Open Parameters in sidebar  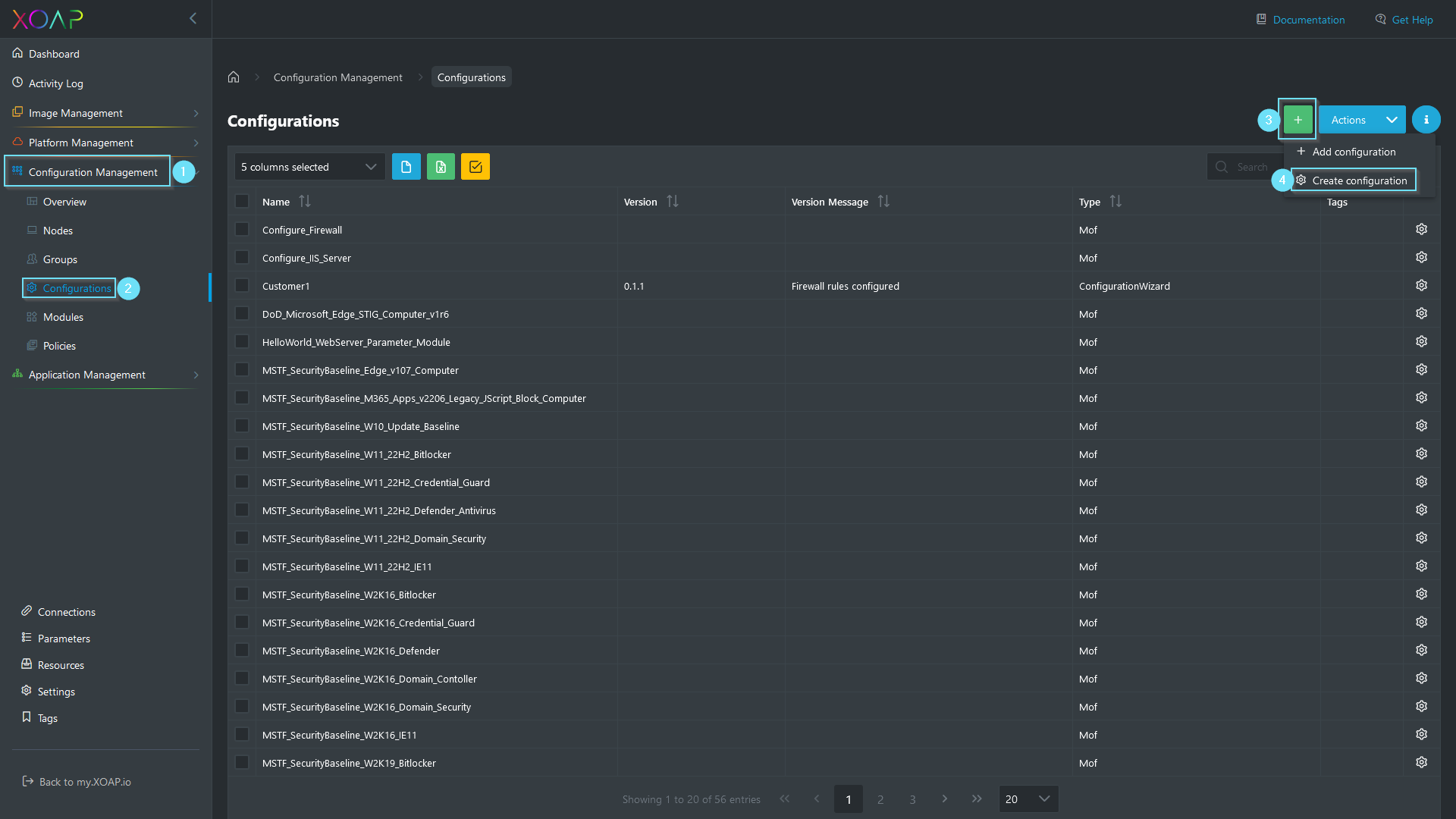click(x=56, y=639)
